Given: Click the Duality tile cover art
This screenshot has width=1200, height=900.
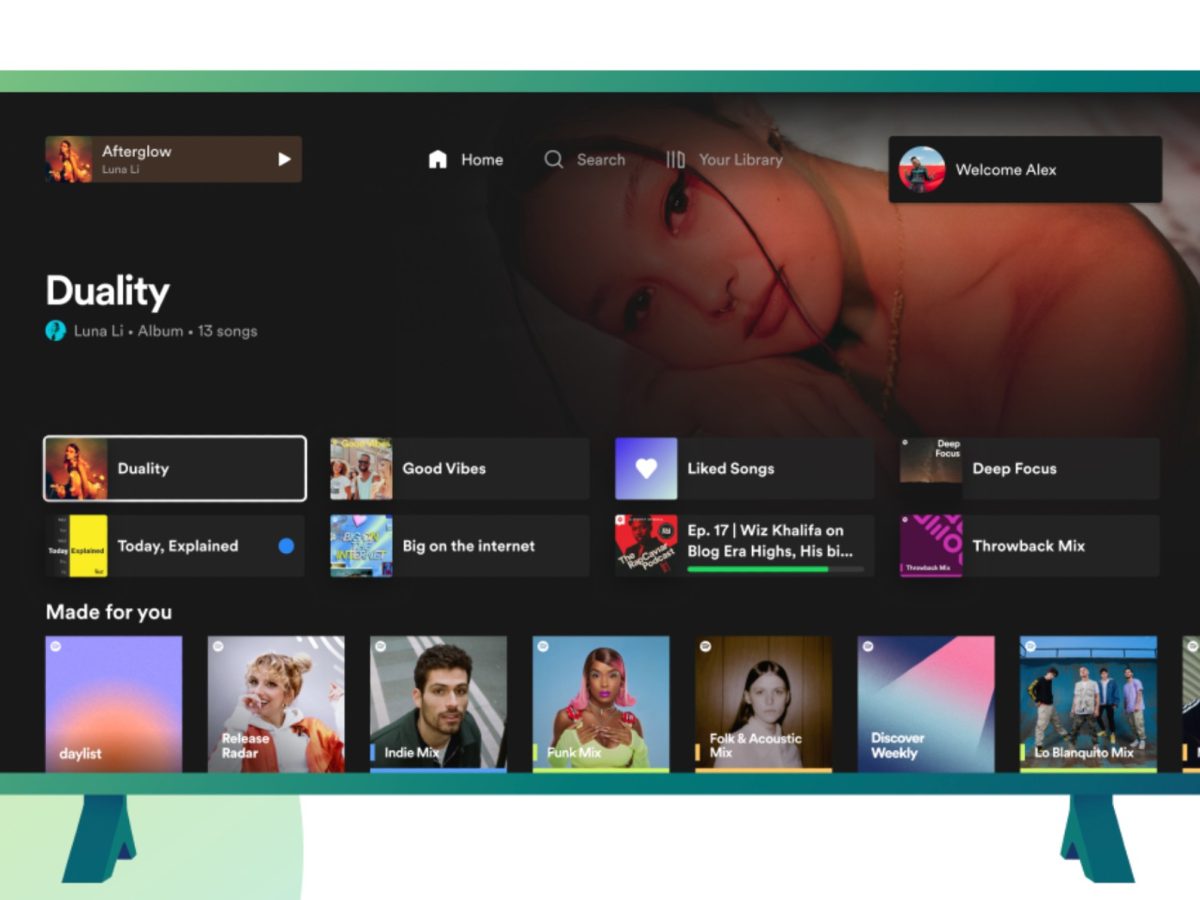Looking at the screenshot, I should (77, 468).
